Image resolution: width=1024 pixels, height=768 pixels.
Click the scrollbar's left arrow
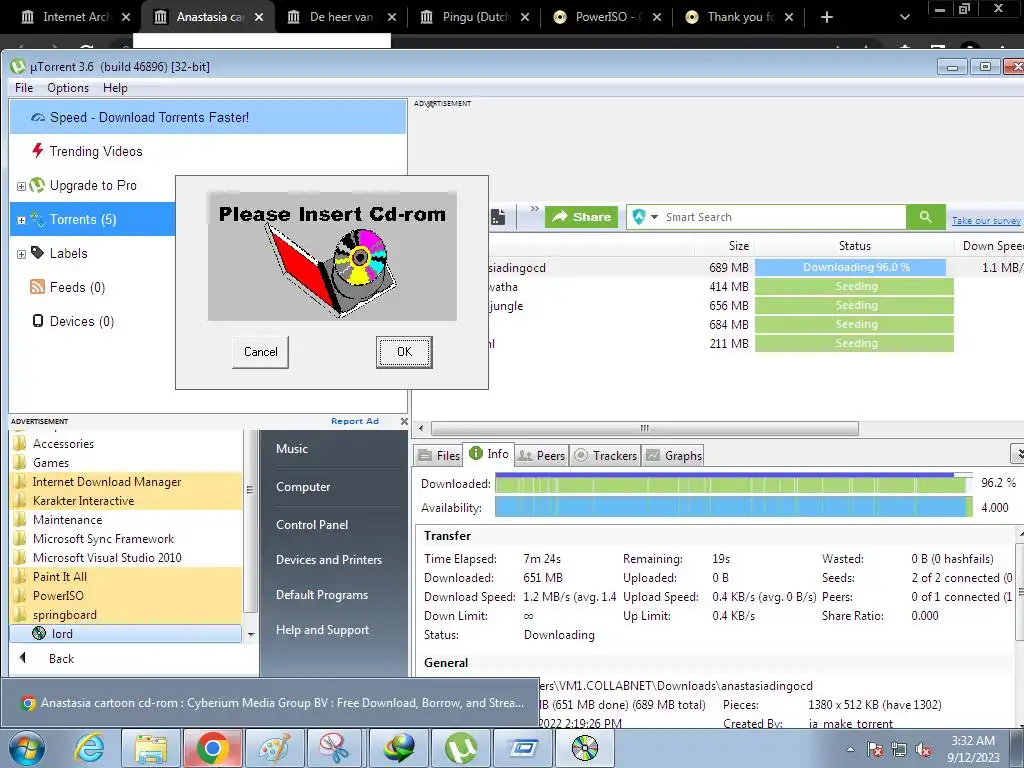tap(421, 428)
